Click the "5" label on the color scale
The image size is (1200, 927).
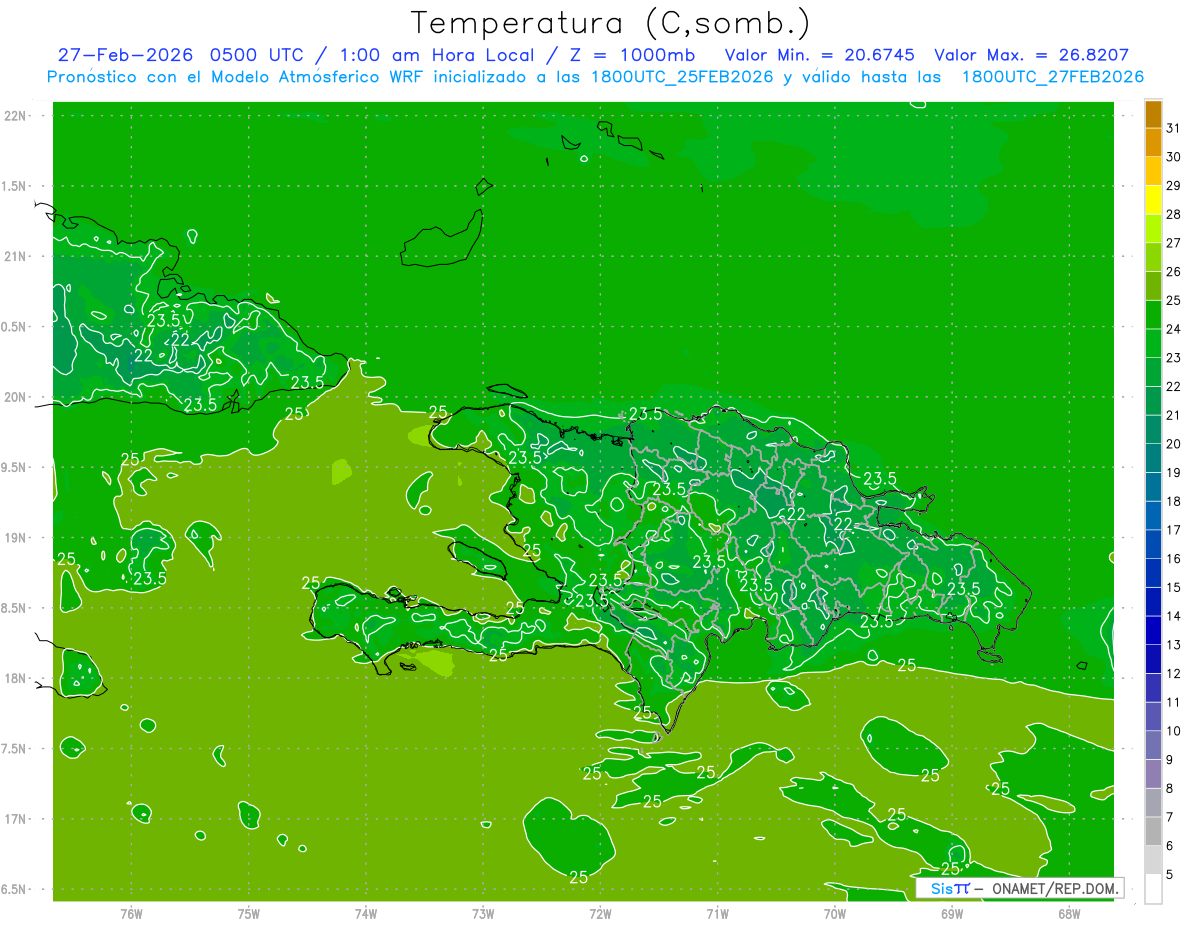(1170, 875)
